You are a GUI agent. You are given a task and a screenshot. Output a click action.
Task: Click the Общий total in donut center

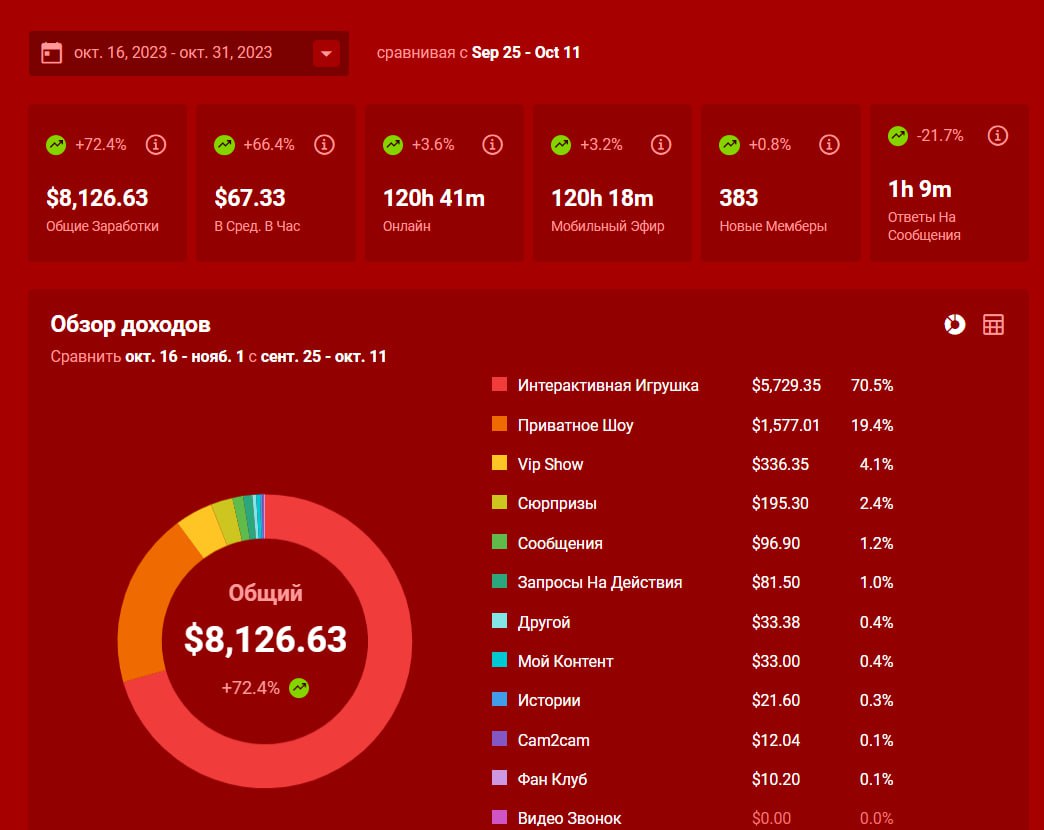265,638
